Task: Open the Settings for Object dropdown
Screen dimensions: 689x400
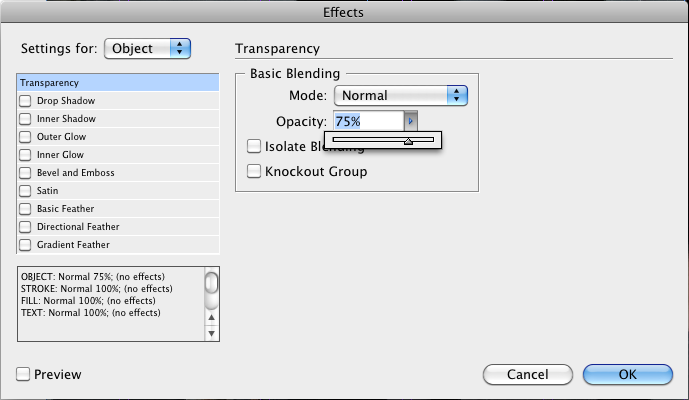Action: (x=147, y=47)
